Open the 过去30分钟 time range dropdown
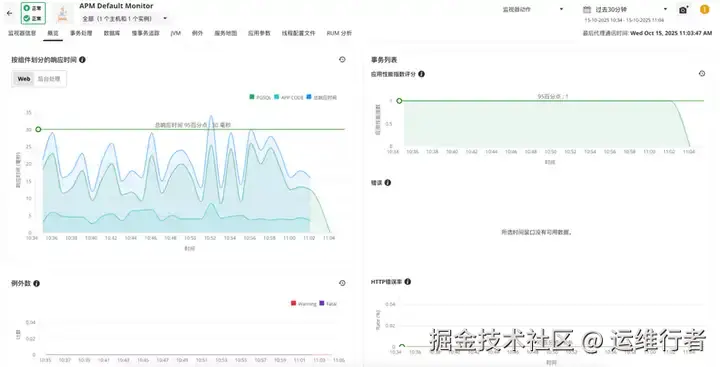Image resolution: width=720 pixels, height=367 pixels. 631,9
